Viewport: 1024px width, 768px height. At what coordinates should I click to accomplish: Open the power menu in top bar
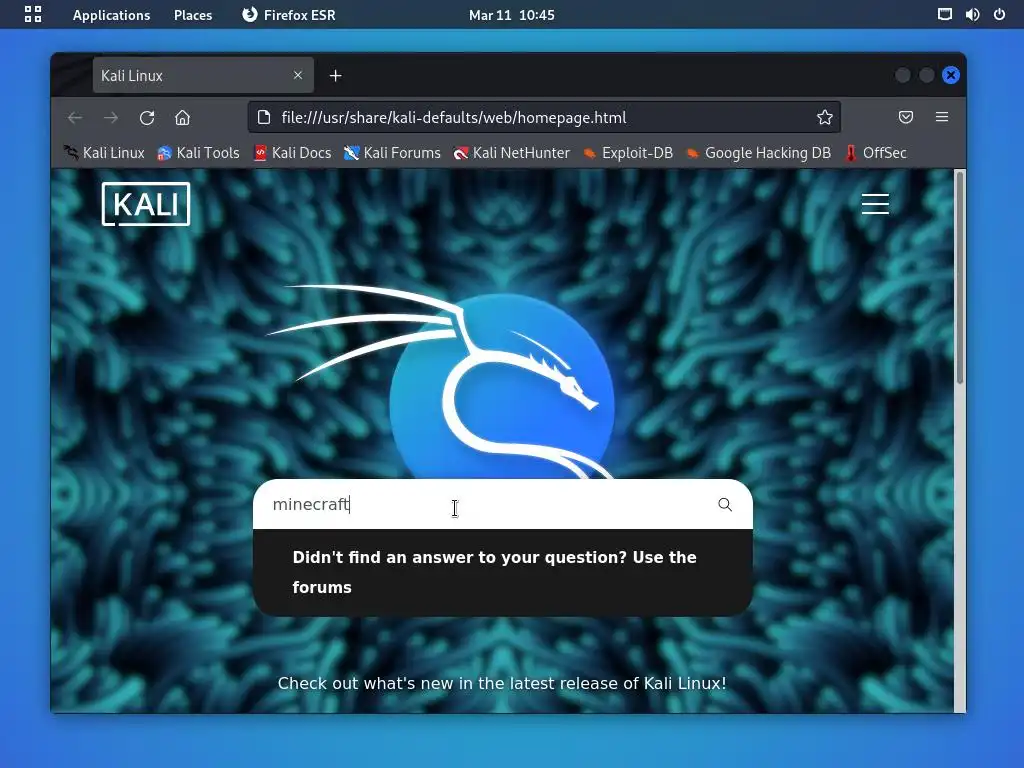coord(999,14)
